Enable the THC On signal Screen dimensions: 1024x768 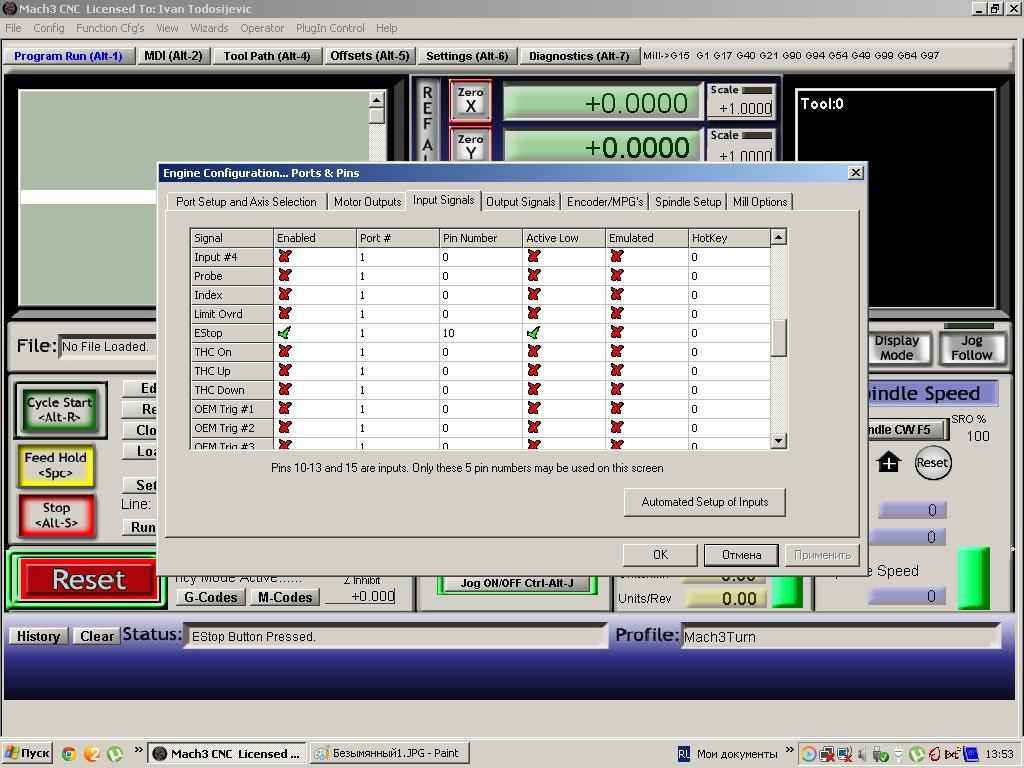pos(285,351)
